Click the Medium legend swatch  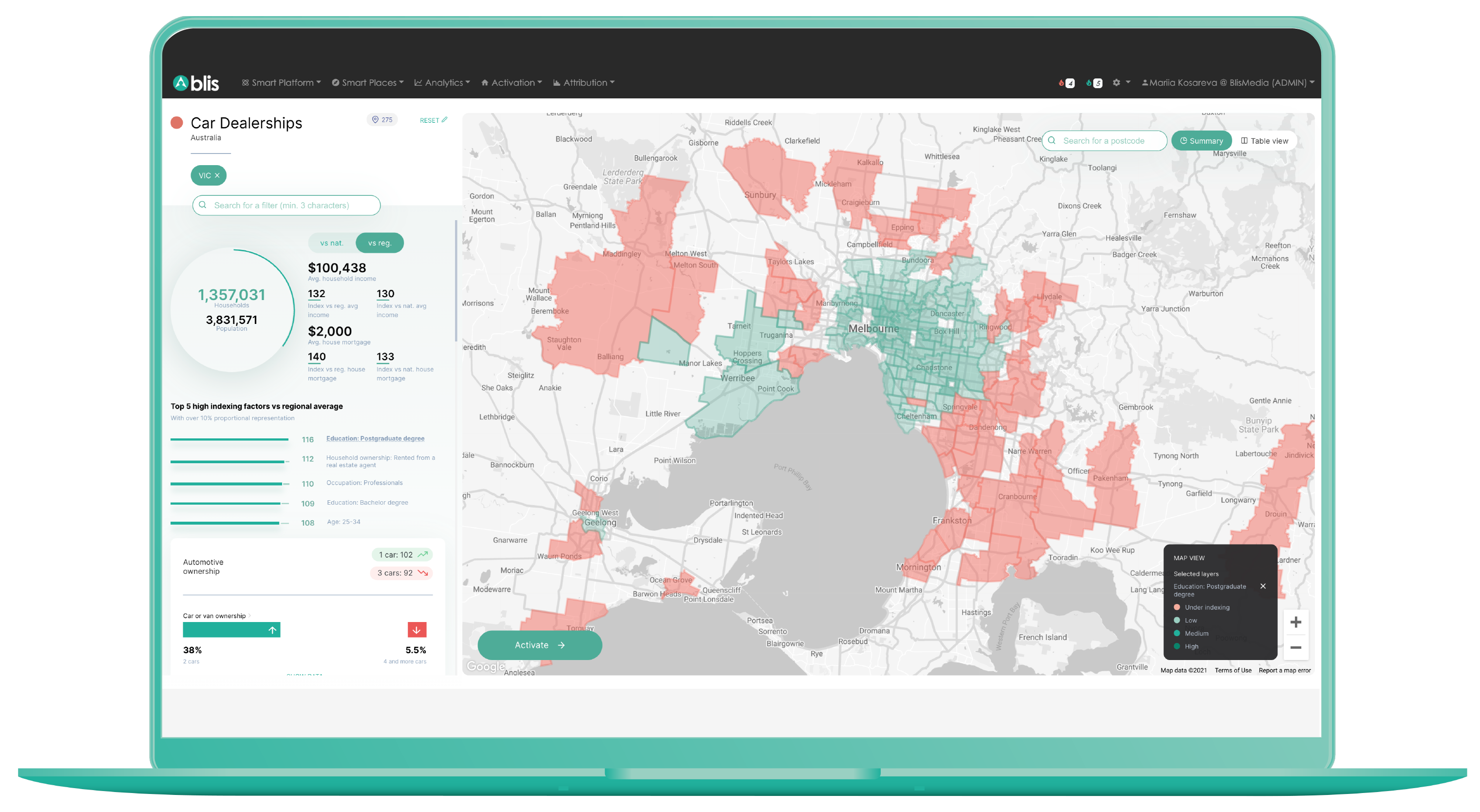click(1176, 633)
